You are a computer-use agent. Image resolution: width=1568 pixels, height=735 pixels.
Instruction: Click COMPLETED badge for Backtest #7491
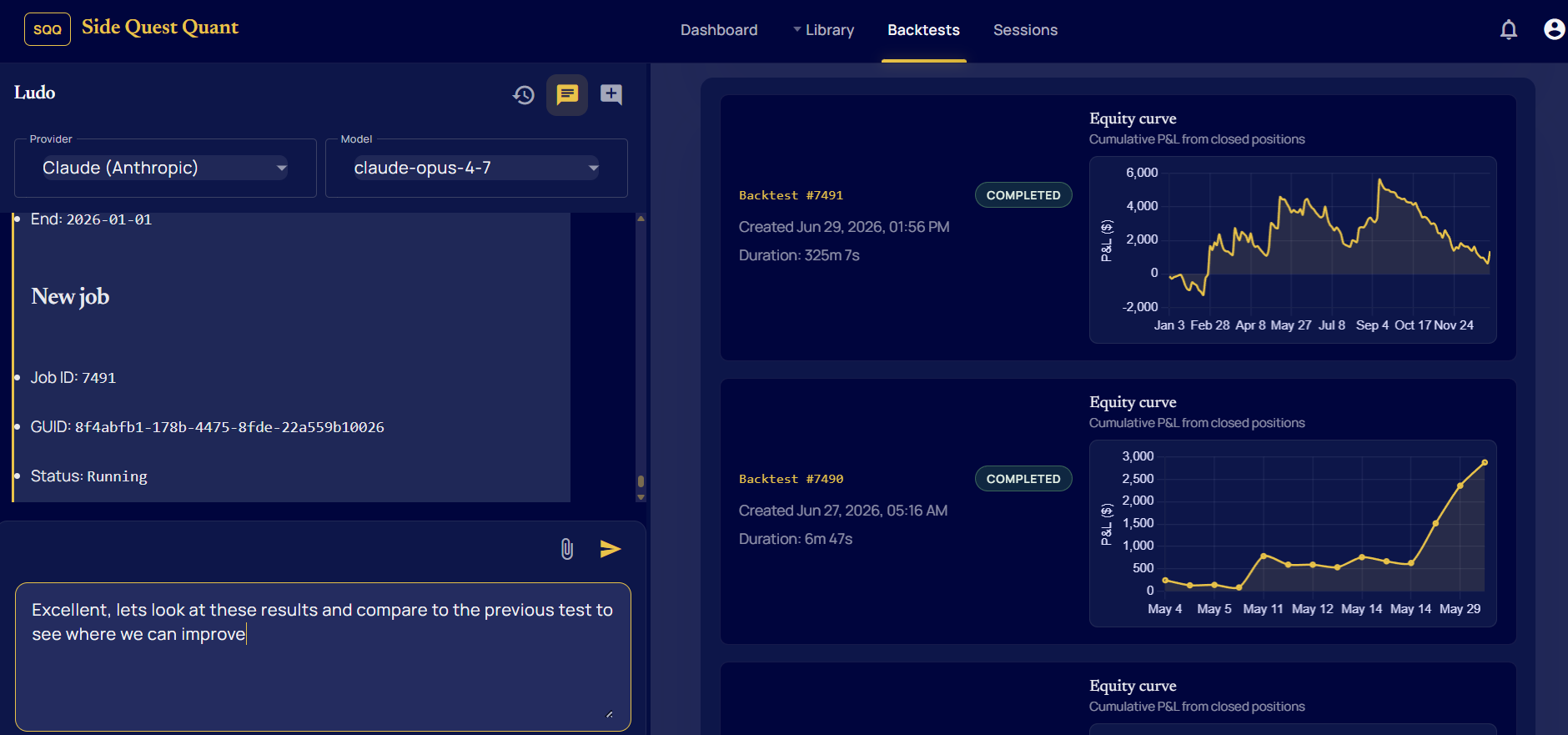1023,195
